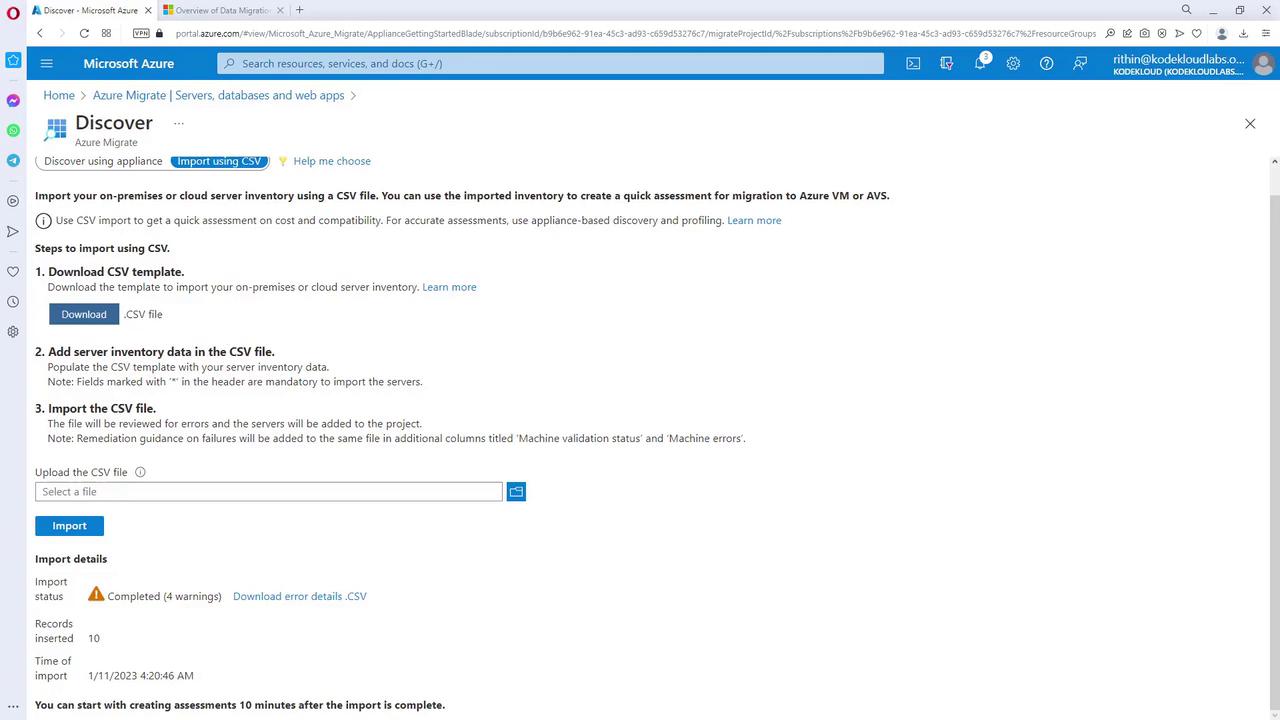Open the Azure portal hamburger menu

pos(46,63)
